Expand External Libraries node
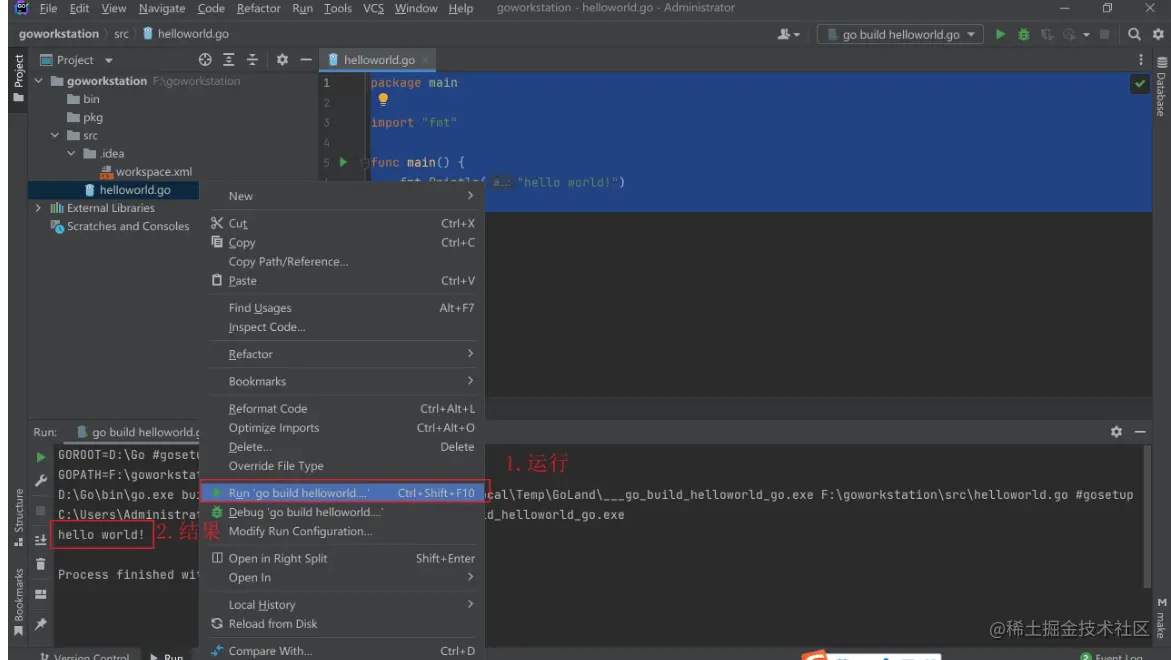This screenshot has height=660, width=1171. tap(38, 208)
